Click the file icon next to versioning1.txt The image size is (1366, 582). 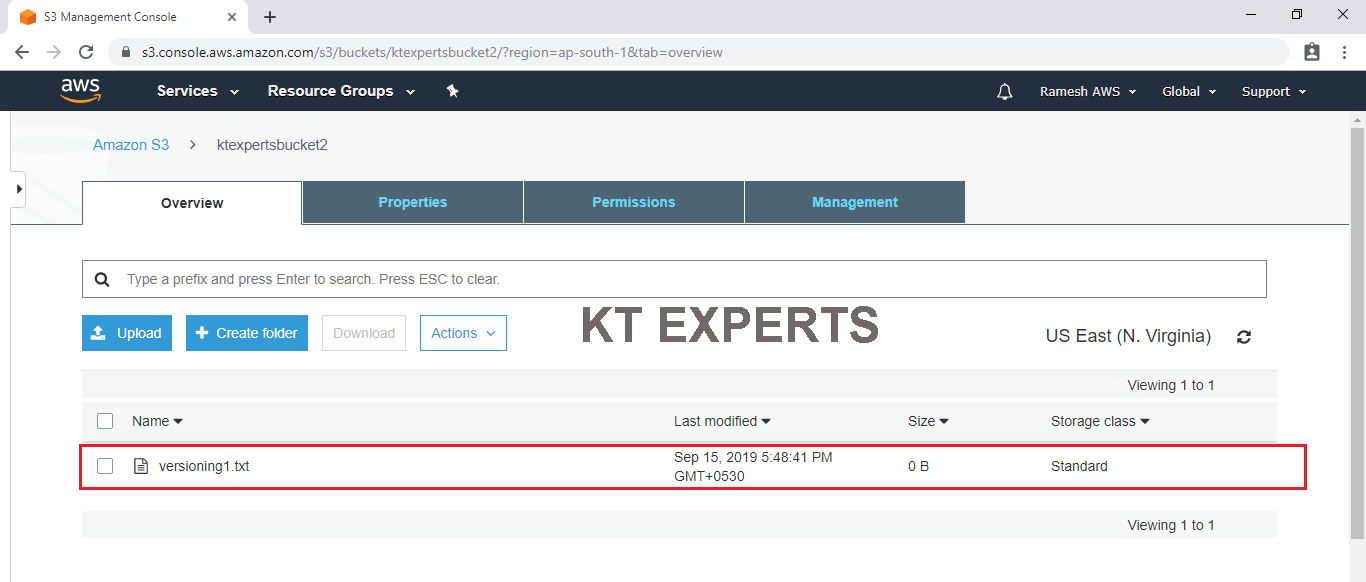tap(141, 466)
